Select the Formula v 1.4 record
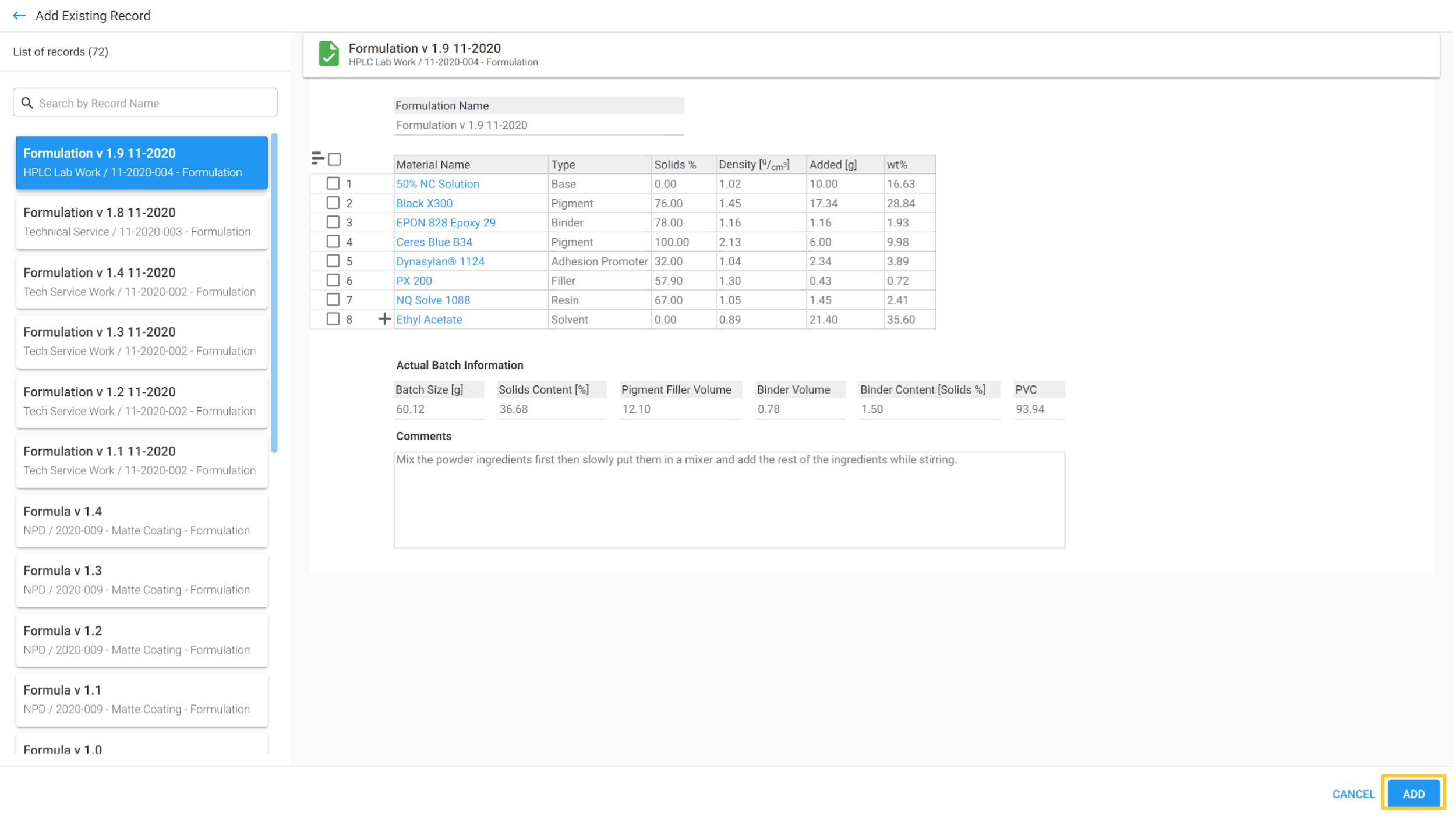This screenshot has height=818, width=1456. [x=142, y=521]
